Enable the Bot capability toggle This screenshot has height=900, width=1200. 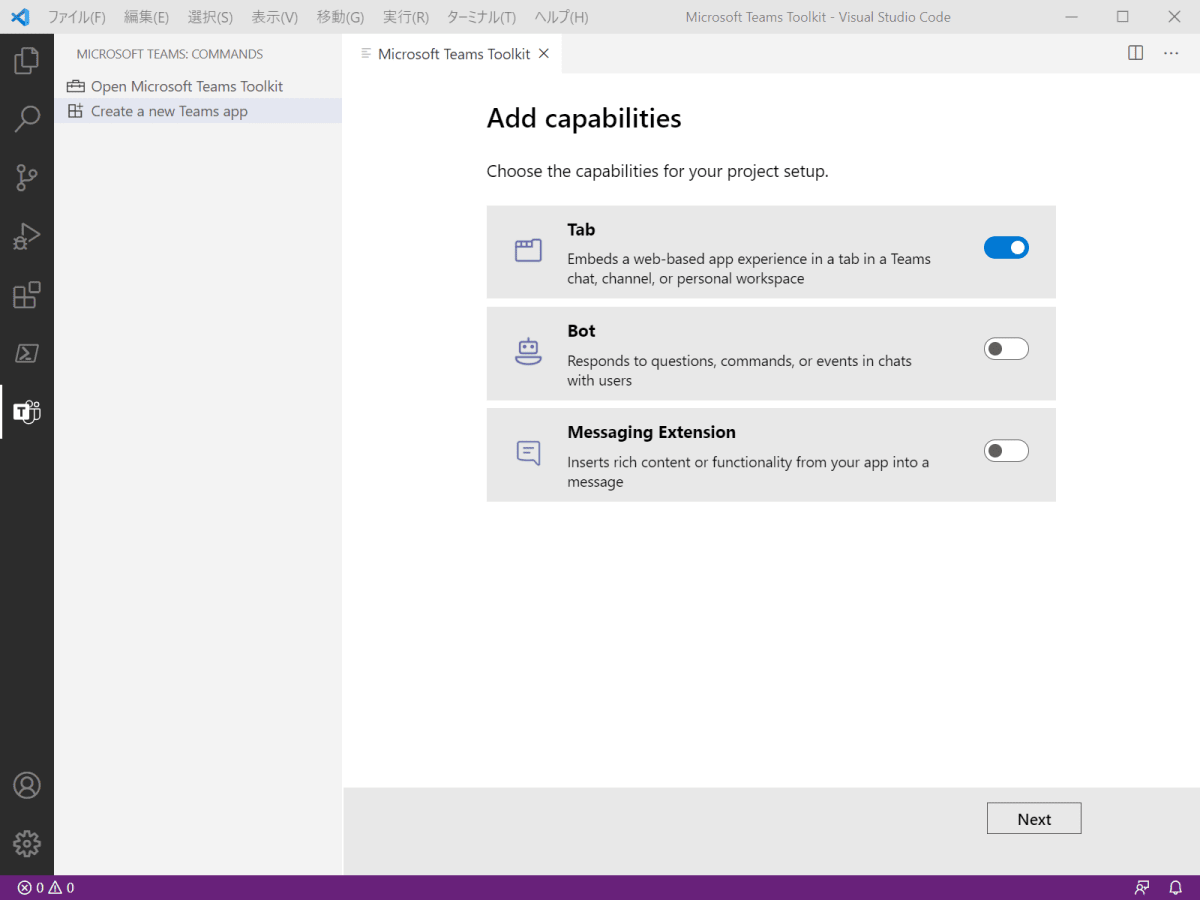coord(1006,349)
